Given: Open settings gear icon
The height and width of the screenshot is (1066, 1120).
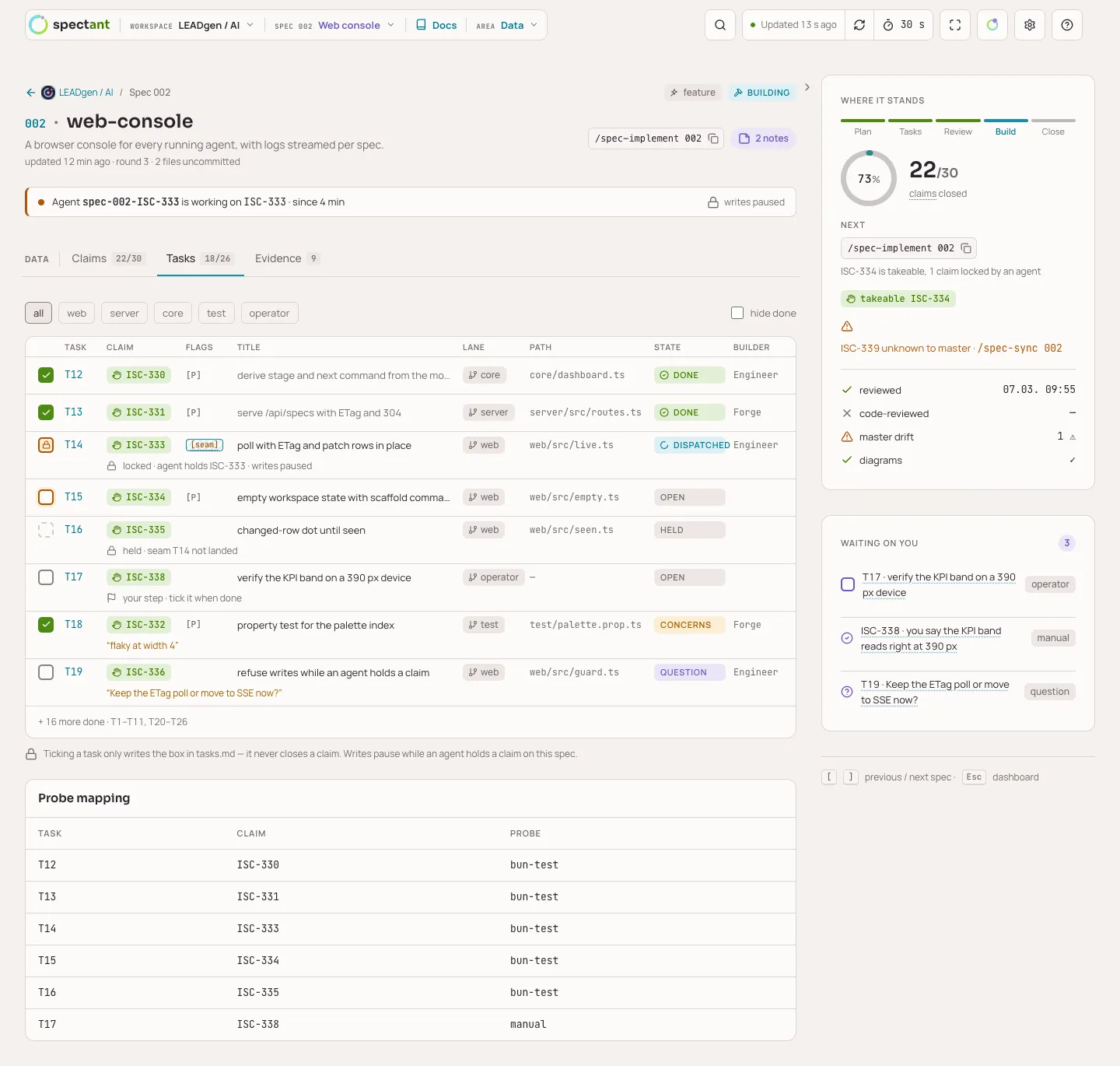Looking at the screenshot, I should 1030,25.
